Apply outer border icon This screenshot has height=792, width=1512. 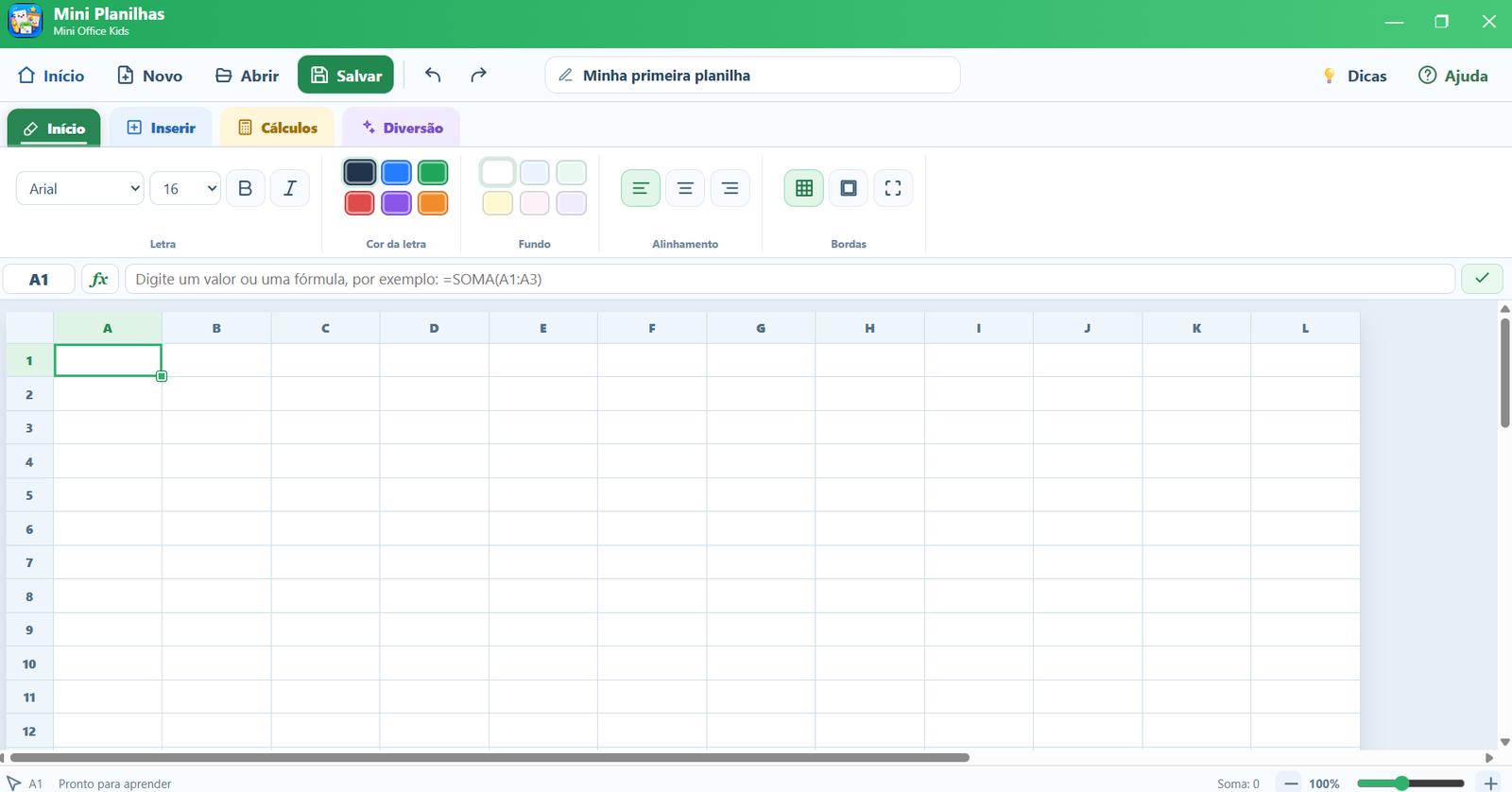pos(849,188)
